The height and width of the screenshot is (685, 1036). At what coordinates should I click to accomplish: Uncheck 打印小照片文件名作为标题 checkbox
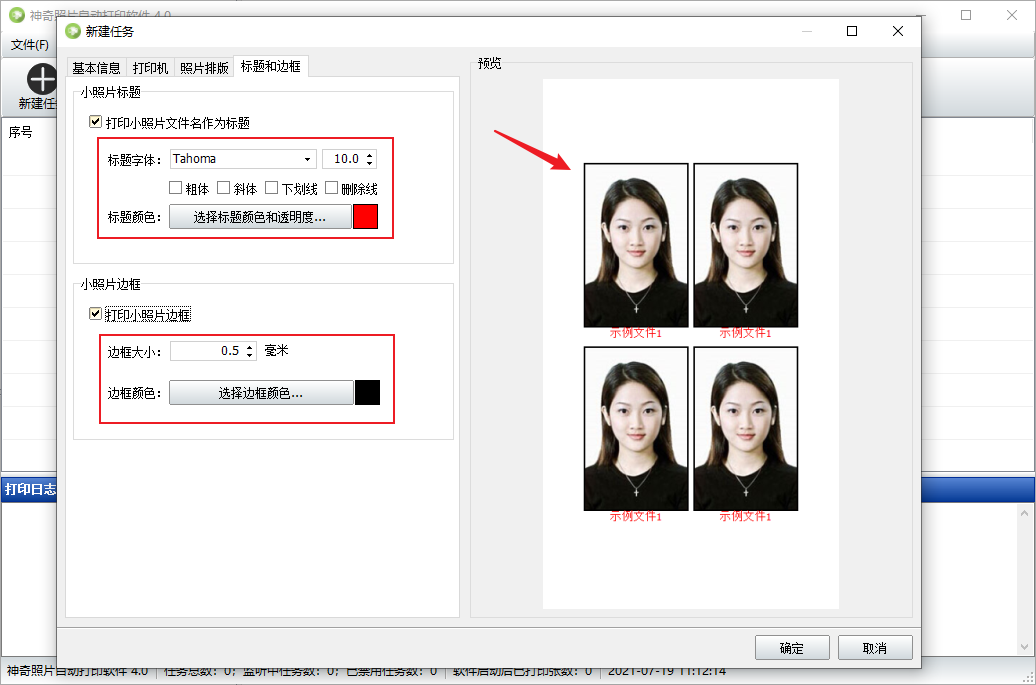click(x=96, y=123)
